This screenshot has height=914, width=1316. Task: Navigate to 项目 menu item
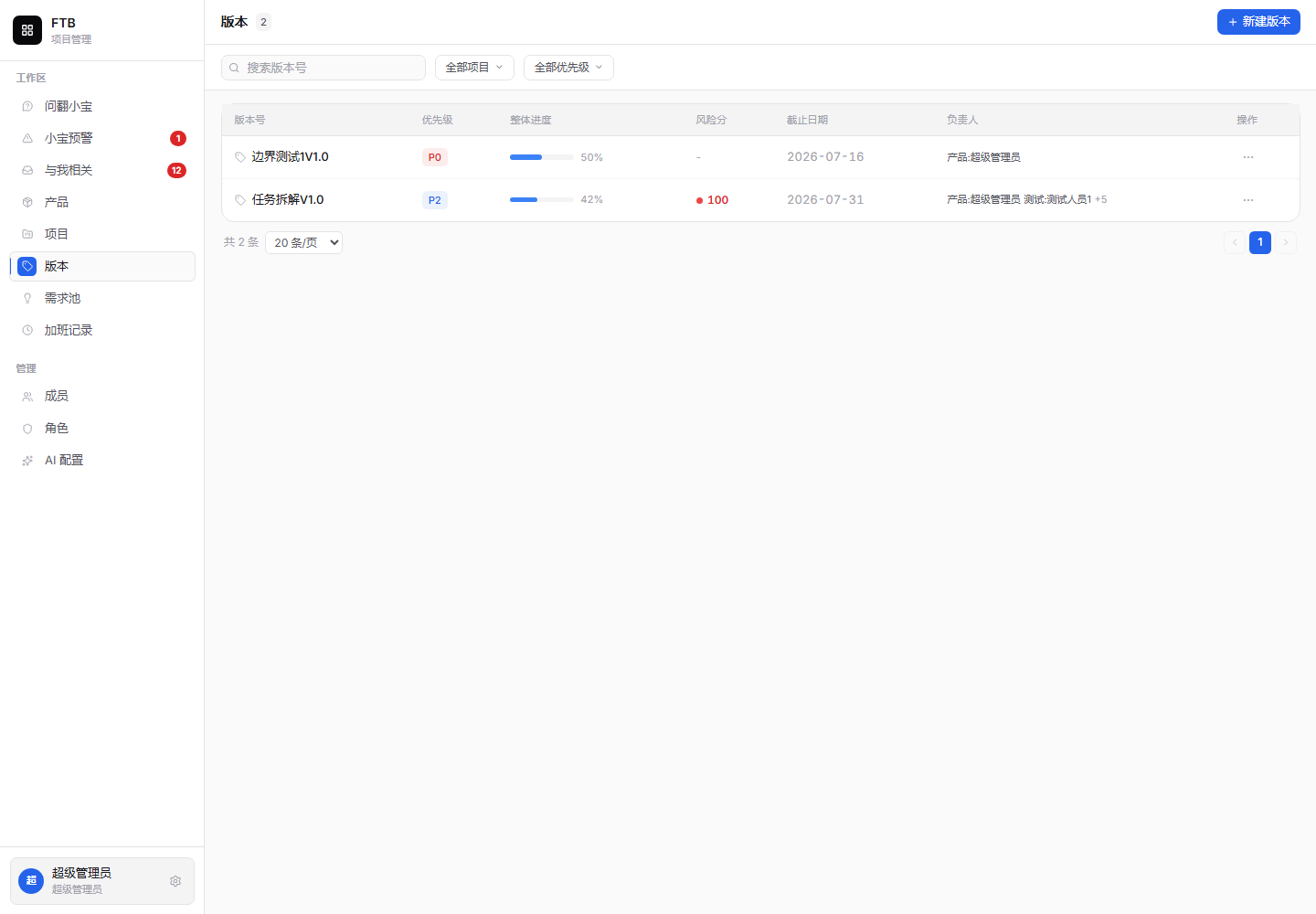coord(102,235)
